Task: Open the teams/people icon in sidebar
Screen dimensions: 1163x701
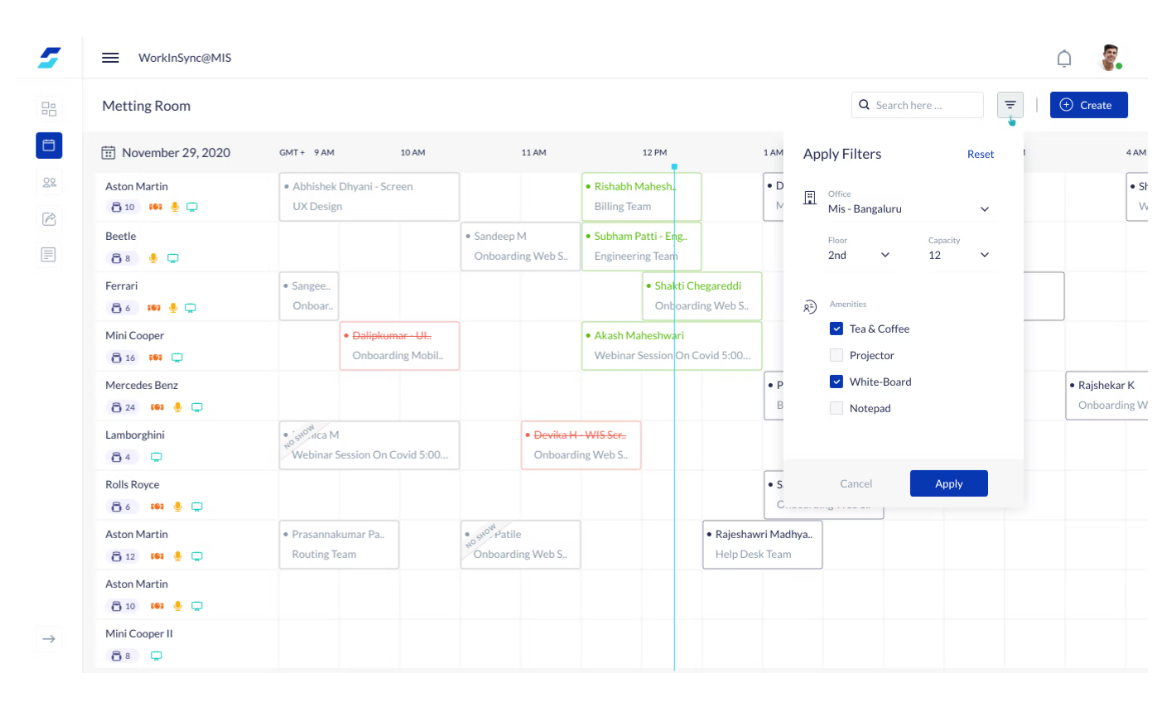Action: [48, 182]
